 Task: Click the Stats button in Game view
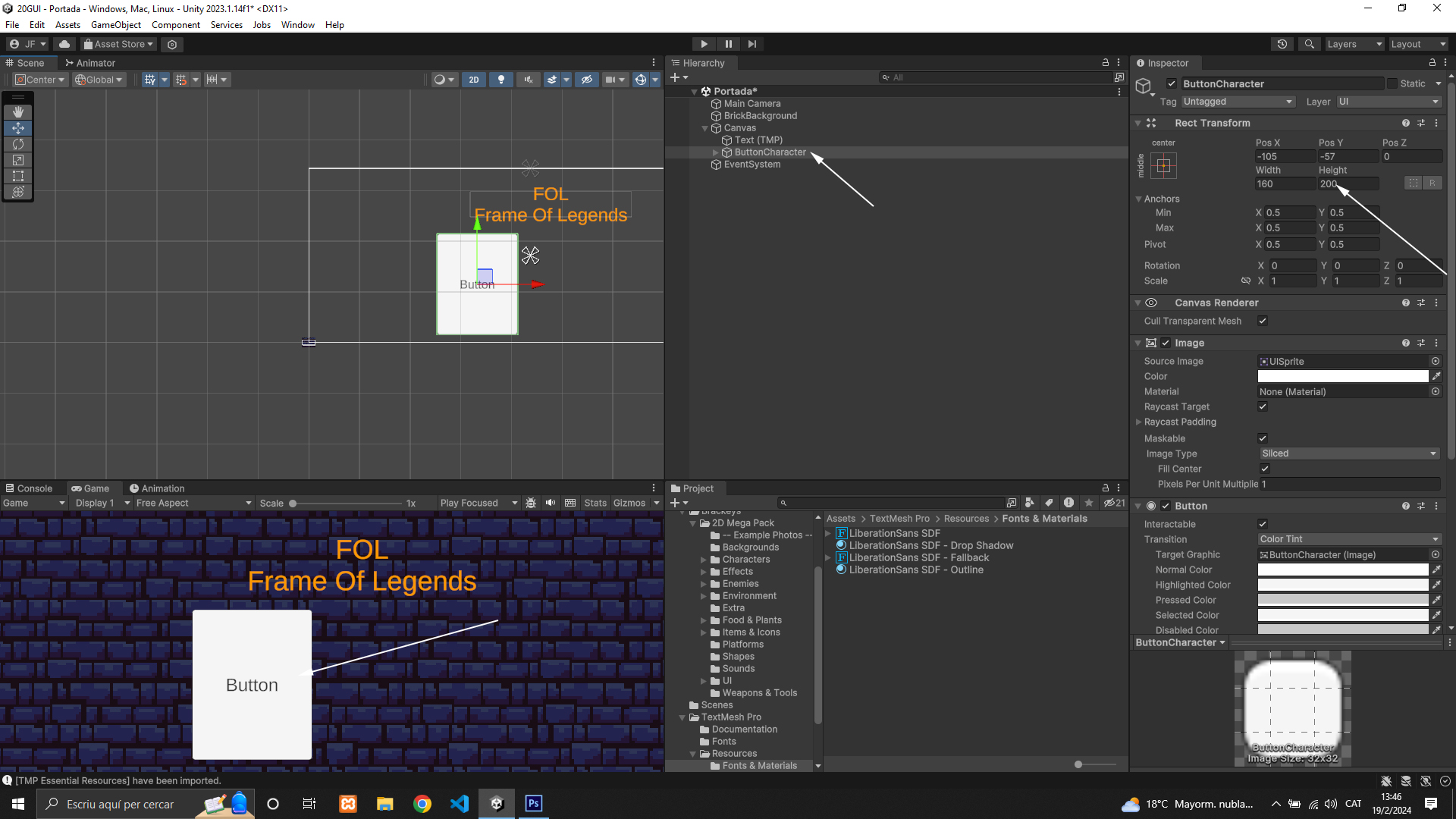click(x=595, y=503)
